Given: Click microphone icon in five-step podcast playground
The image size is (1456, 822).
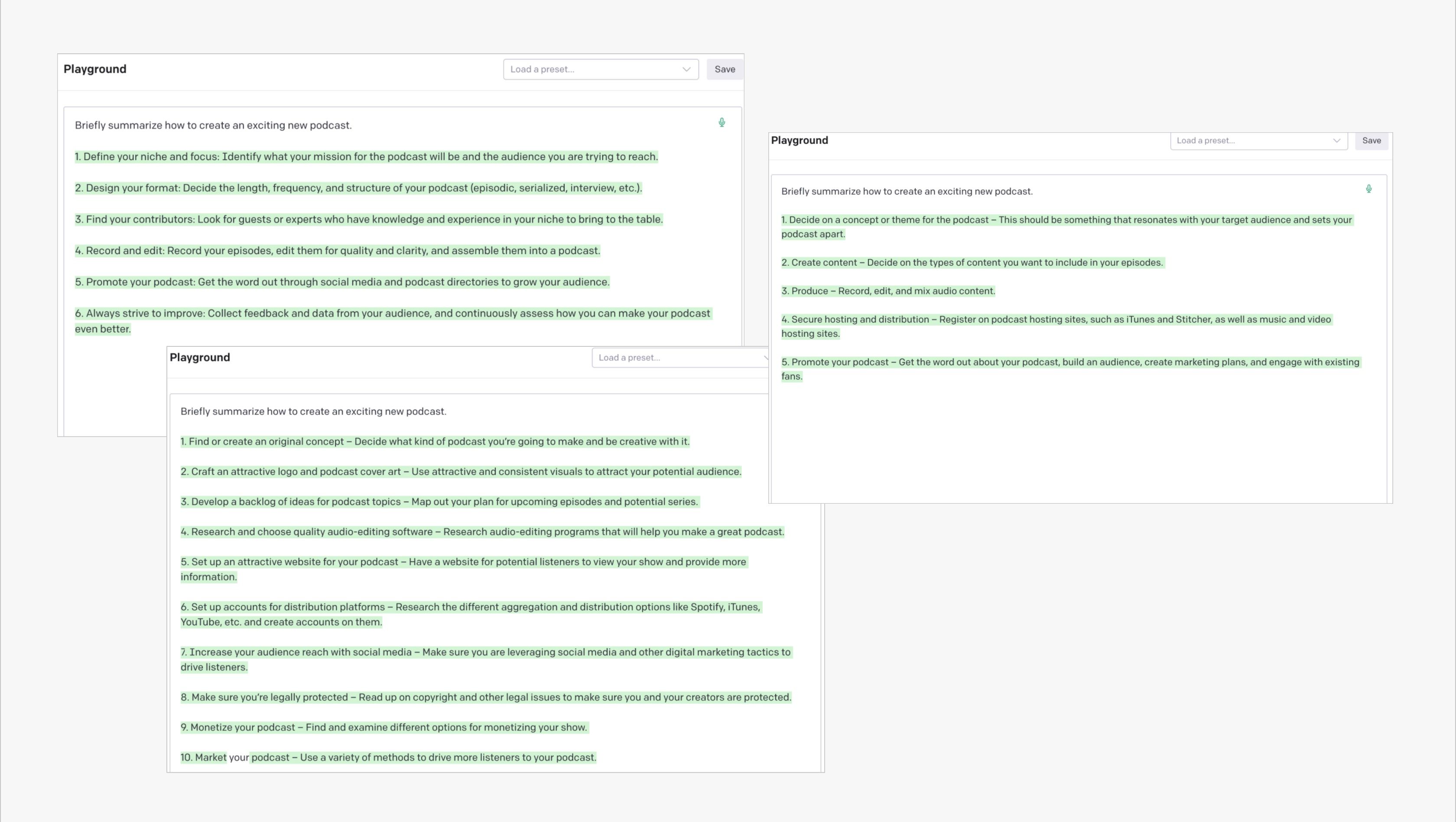Looking at the screenshot, I should [1369, 189].
